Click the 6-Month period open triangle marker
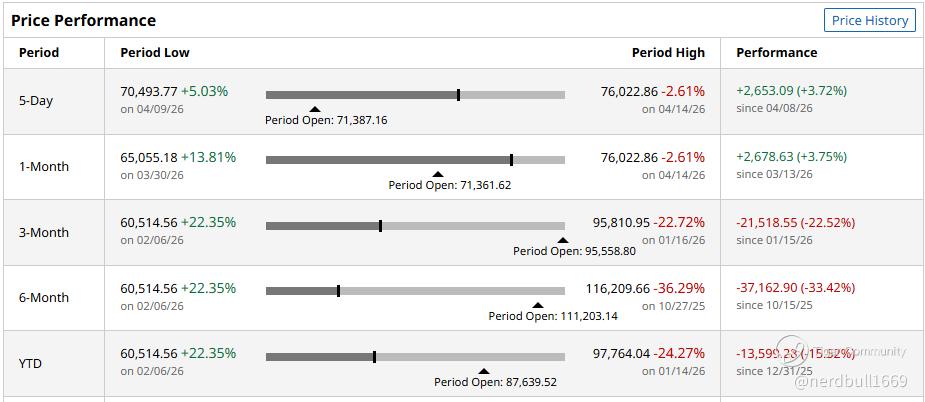Viewport: 925px width, 402px height. pos(537,305)
